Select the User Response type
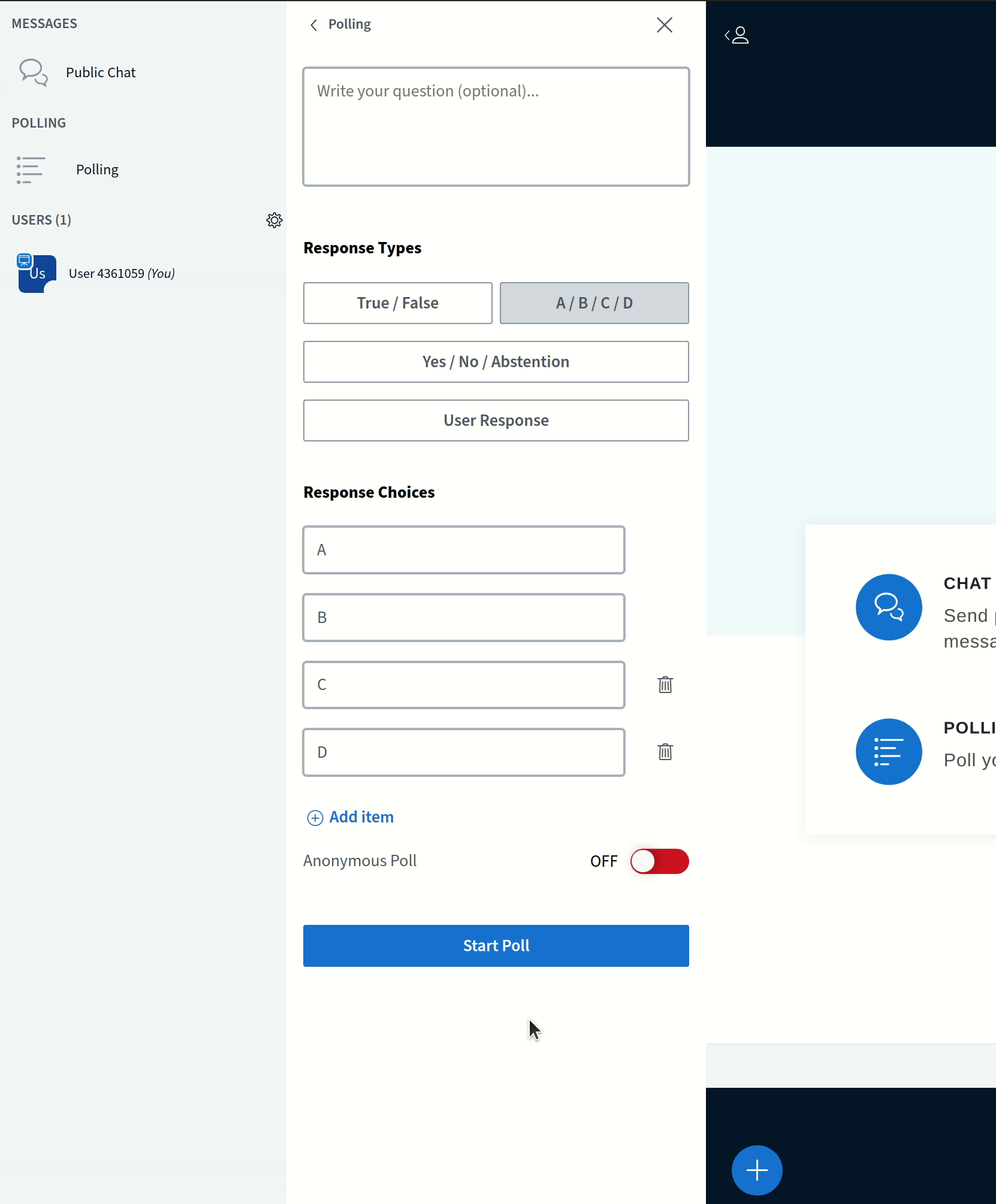The width and height of the screenshot is (996, 1204). [x=496, y=420]
